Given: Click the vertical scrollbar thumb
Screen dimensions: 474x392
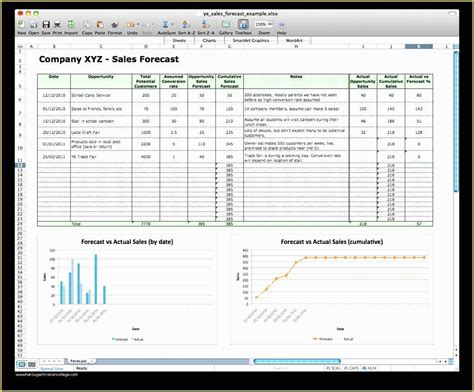Looking at the screenshot, I should coord(456,121).
